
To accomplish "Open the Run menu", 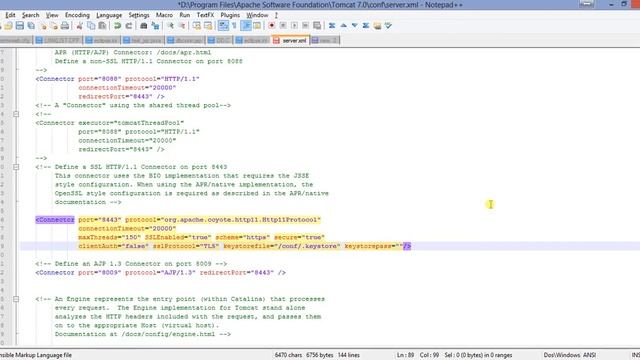I will (184, 15).
